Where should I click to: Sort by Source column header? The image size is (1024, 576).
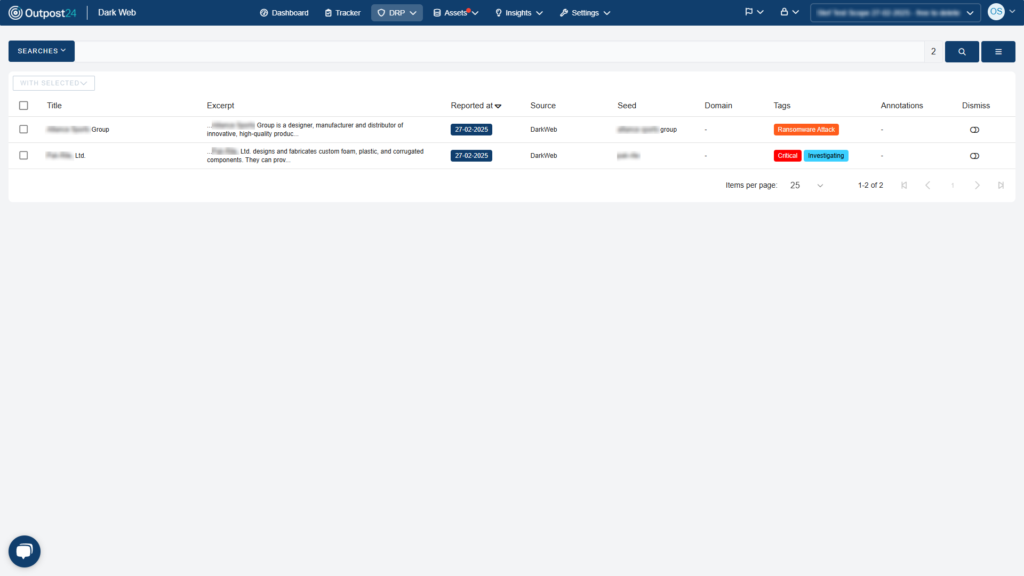click(x=543, y=105)
